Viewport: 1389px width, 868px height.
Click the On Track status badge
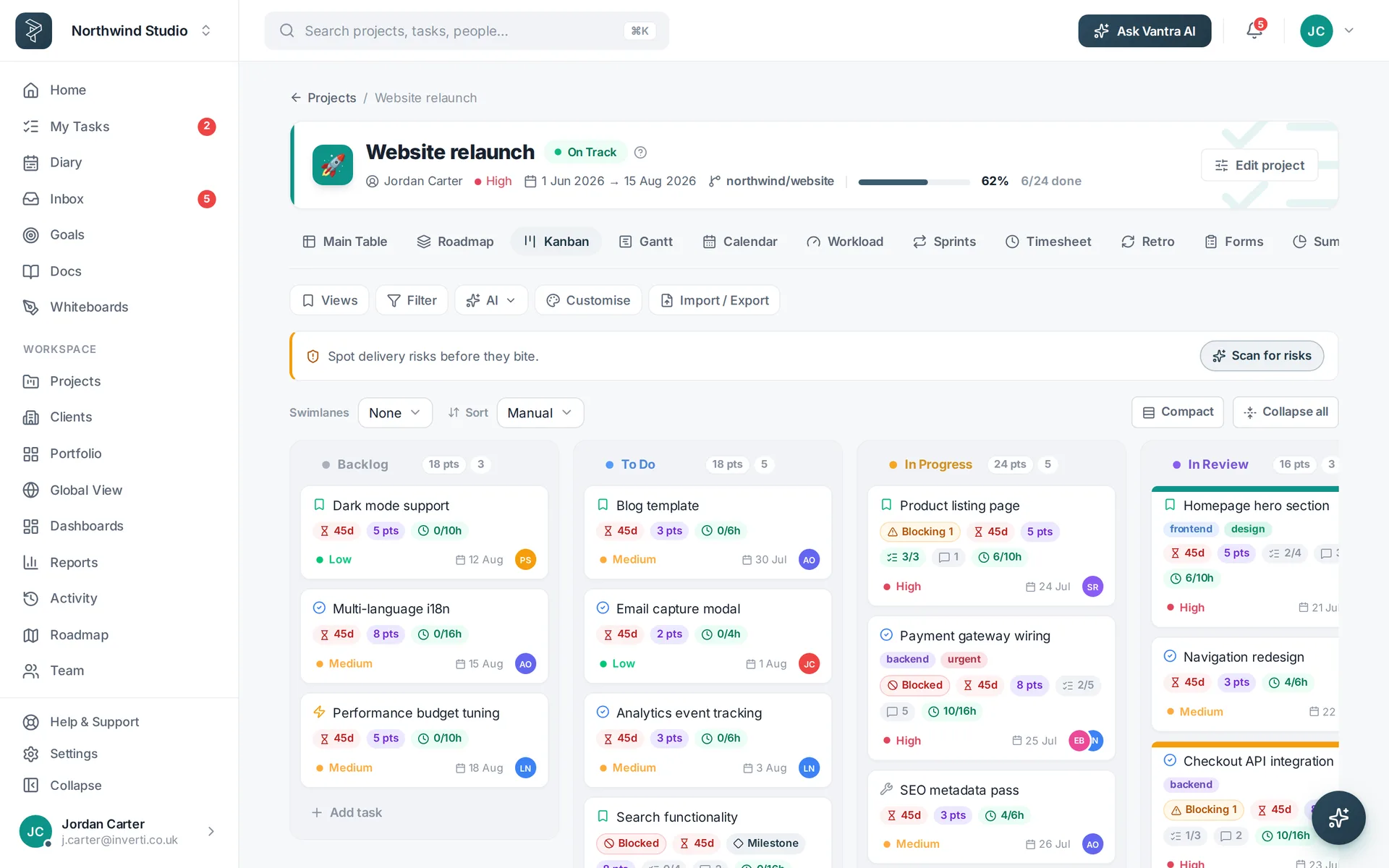click(x=585, y=152)
